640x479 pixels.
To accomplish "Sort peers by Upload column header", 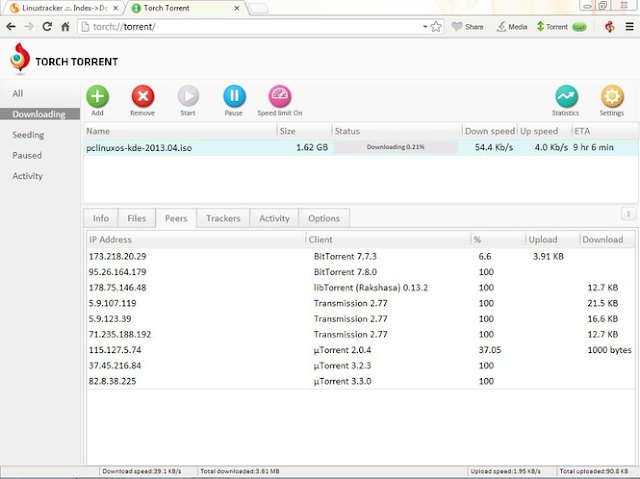I will click(553, 240).
